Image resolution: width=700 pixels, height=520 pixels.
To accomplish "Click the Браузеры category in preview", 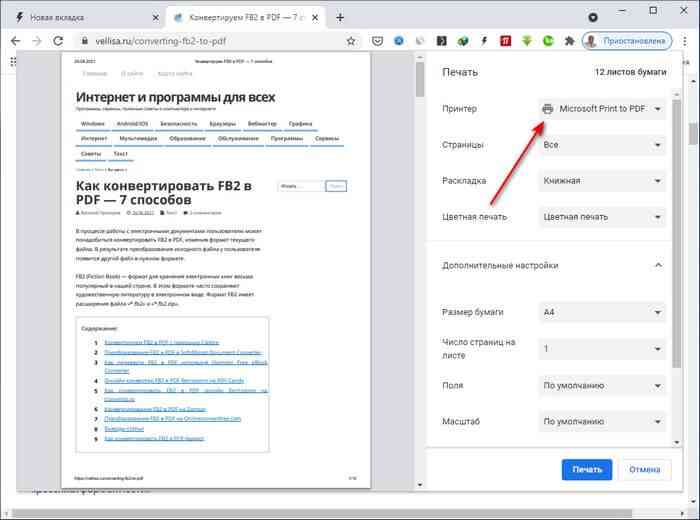I will coord(222,124).
